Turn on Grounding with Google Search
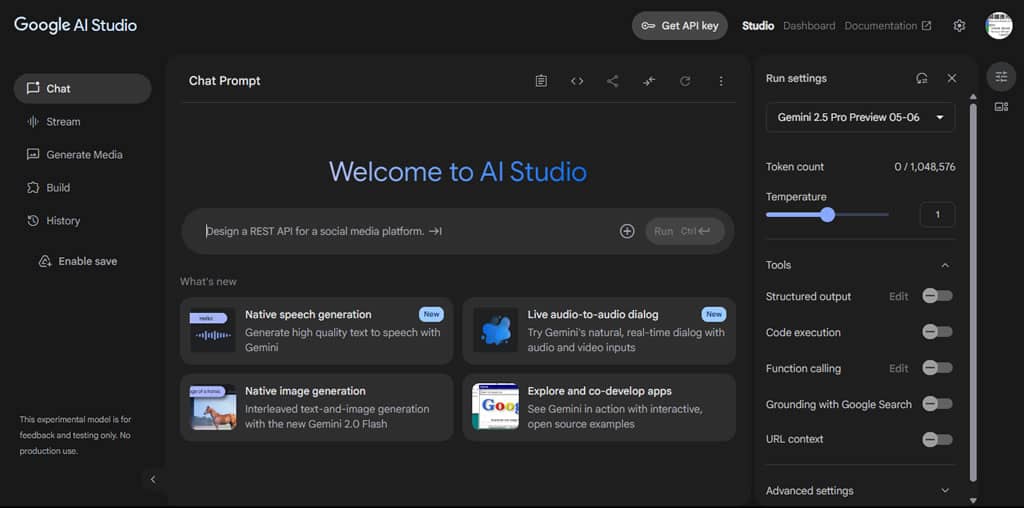Viewport: 1024px width, 508px height. 937,404
